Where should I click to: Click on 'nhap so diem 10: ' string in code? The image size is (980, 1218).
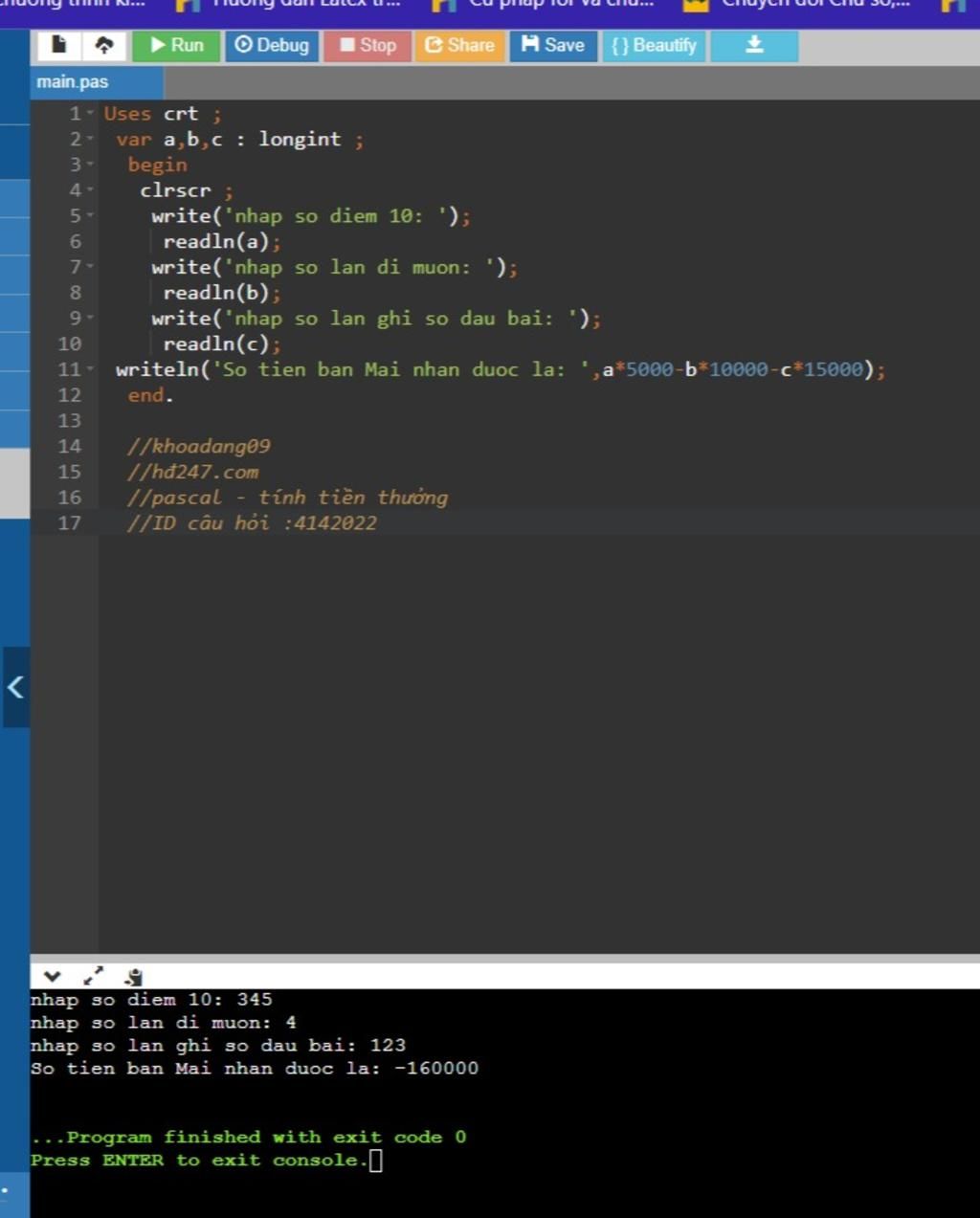click(x=336, y=216)
